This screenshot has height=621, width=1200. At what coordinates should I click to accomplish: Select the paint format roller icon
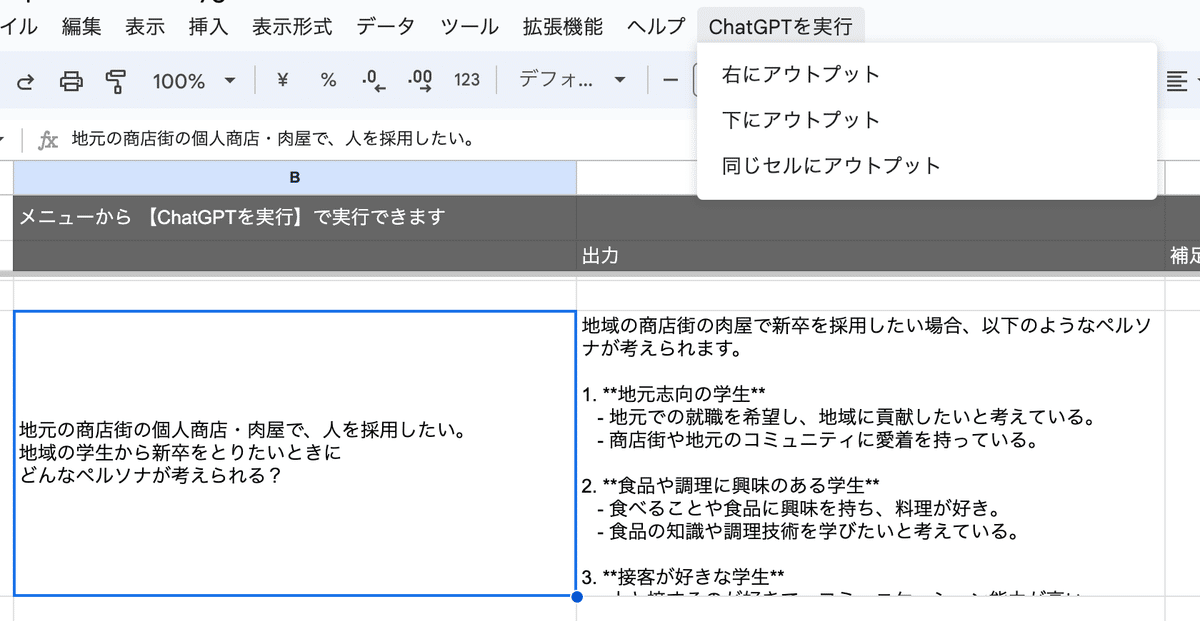pyautogui.click(x=117, y=81)
